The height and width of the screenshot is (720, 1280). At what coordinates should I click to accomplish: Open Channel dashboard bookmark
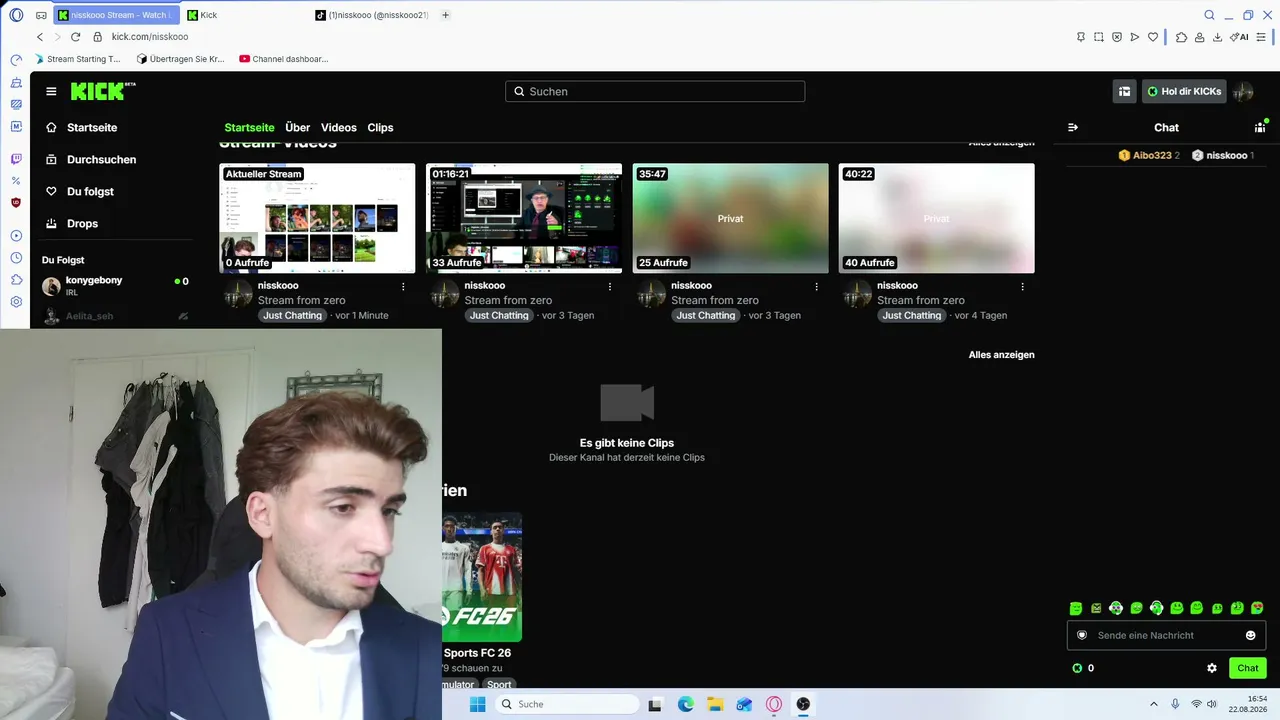click(x=284, y=59)
